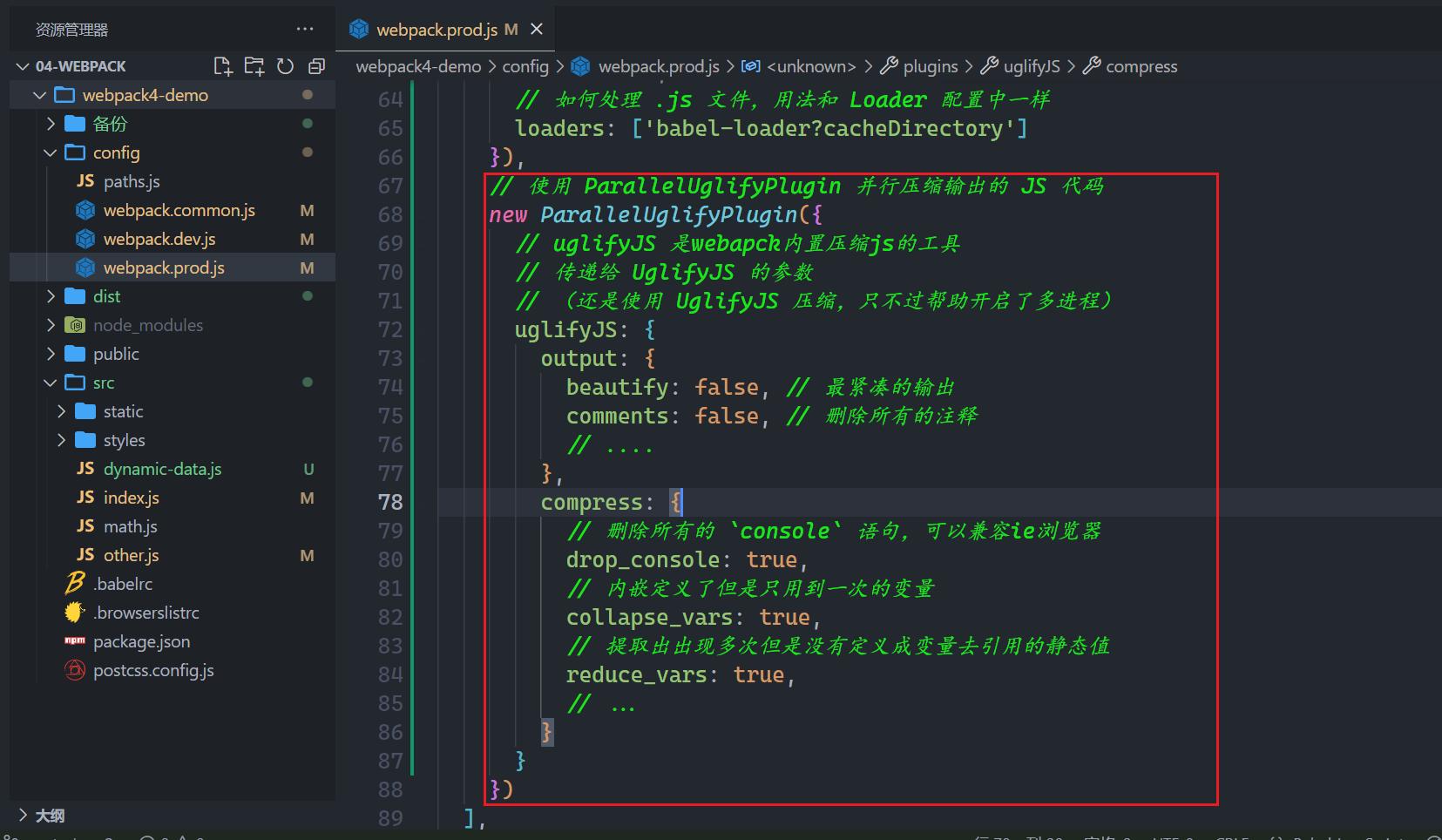Click plugins in the breadcrumb
Screen dimensions: 1442x840
[x=931, y=66]
